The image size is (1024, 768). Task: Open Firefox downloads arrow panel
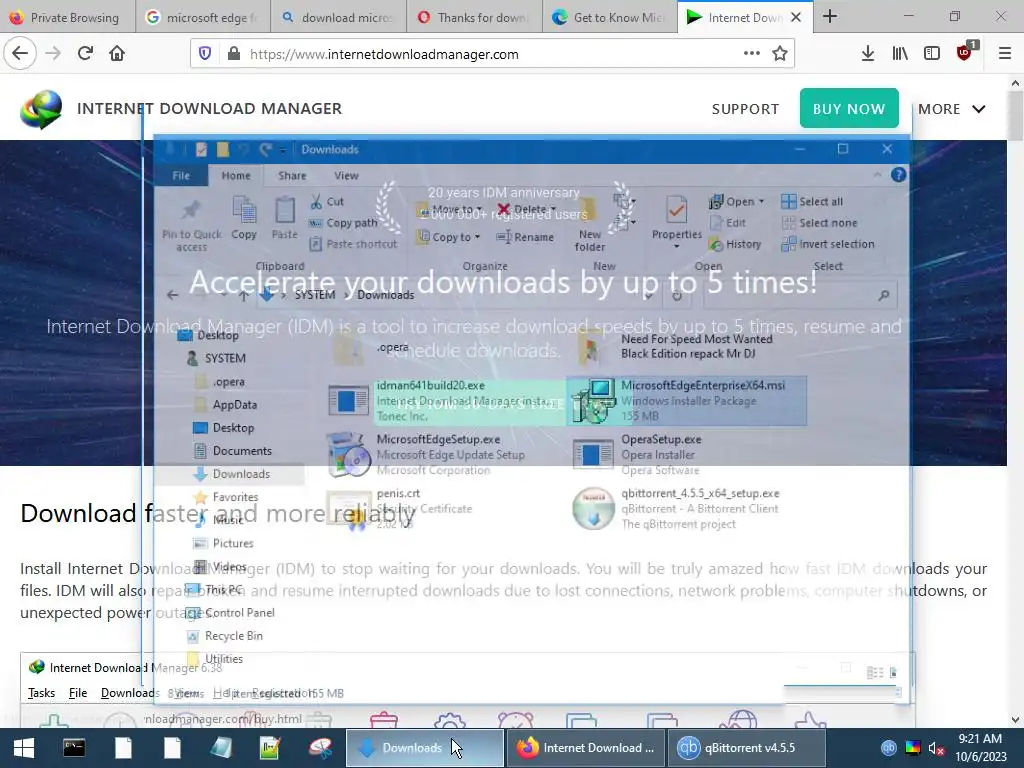tap(867, 54)
